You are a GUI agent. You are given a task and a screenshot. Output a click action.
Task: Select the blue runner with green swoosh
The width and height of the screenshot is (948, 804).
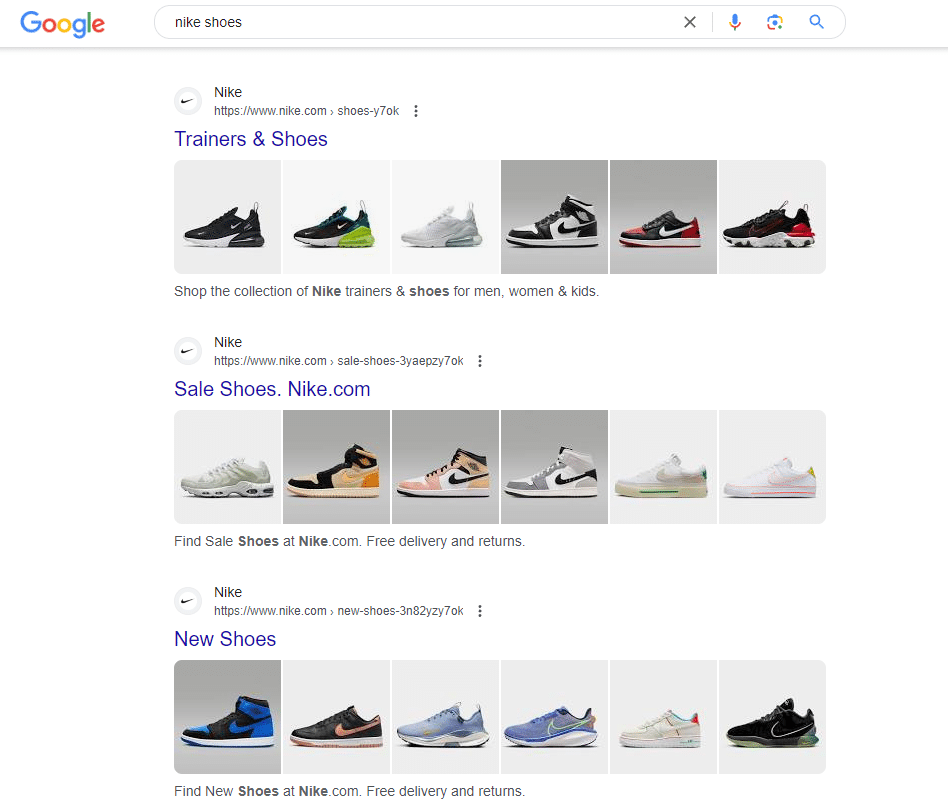coord(554,717)
